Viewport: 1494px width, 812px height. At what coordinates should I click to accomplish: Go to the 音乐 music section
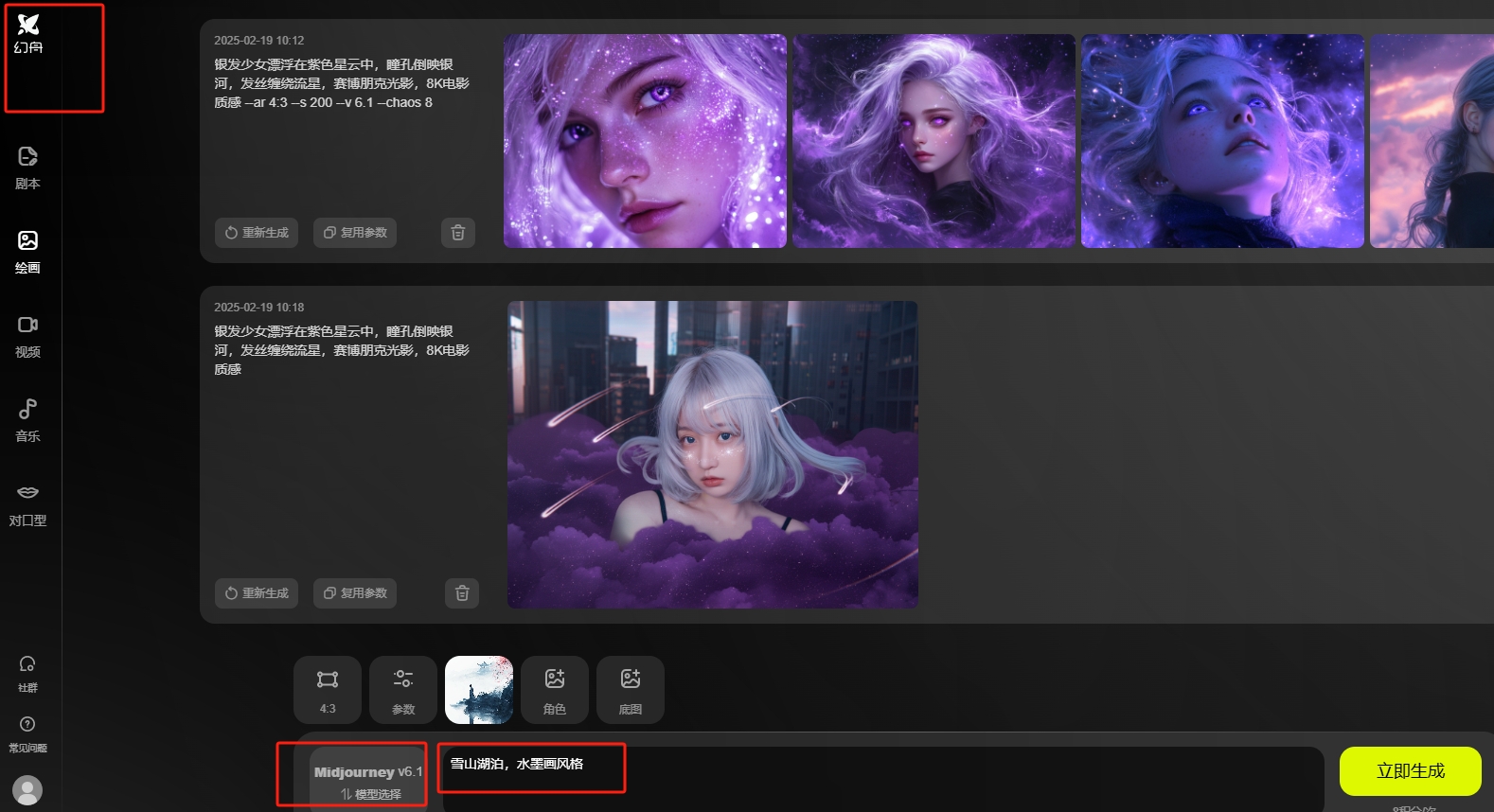point(27,420)
